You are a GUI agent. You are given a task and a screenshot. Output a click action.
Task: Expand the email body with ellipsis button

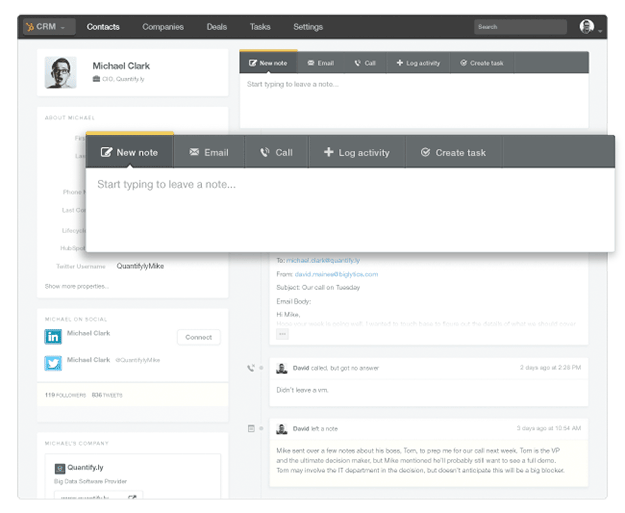(x=282, y=334)
